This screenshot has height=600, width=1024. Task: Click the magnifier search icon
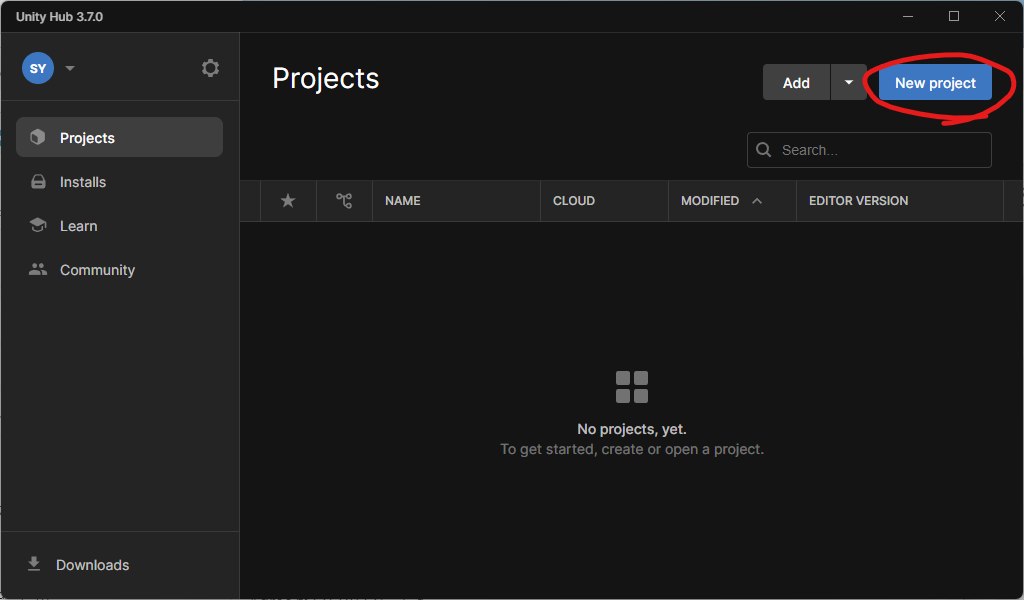763,150
